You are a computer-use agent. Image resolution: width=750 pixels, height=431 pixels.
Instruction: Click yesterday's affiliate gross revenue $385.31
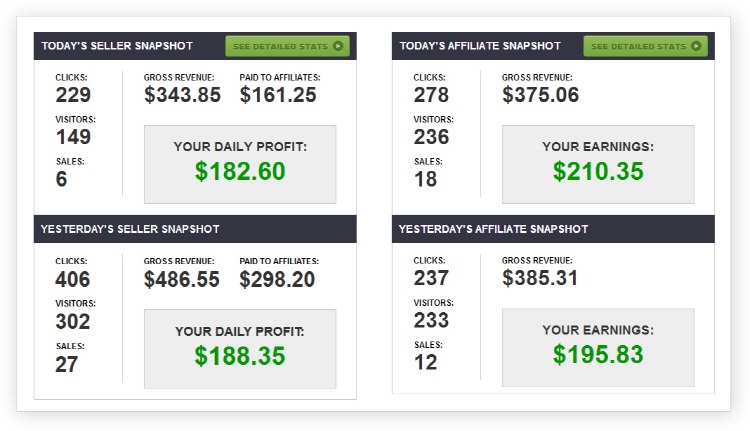coord(540,278)
